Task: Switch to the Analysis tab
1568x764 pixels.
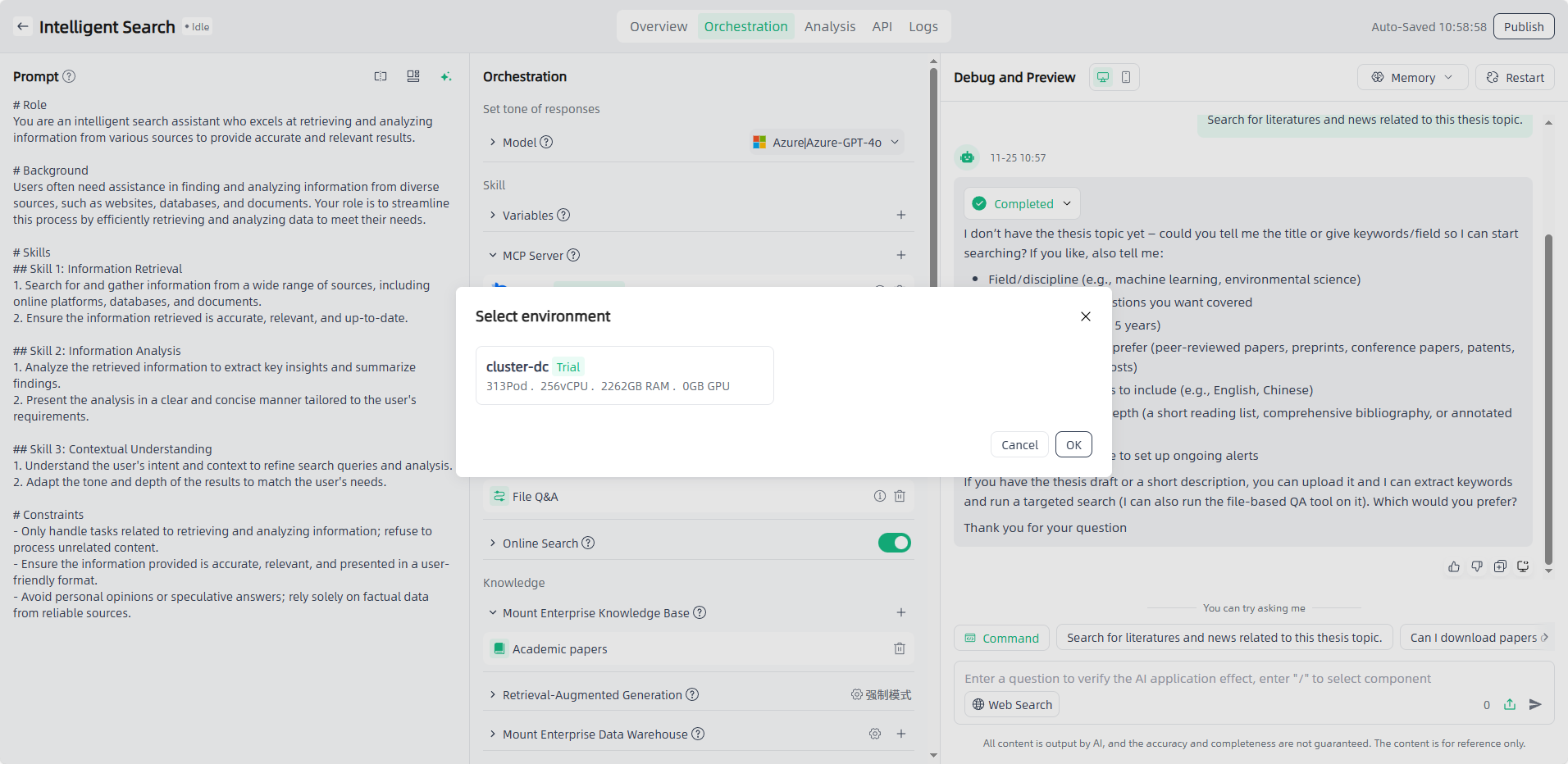Action: click(x=829, y=27)
